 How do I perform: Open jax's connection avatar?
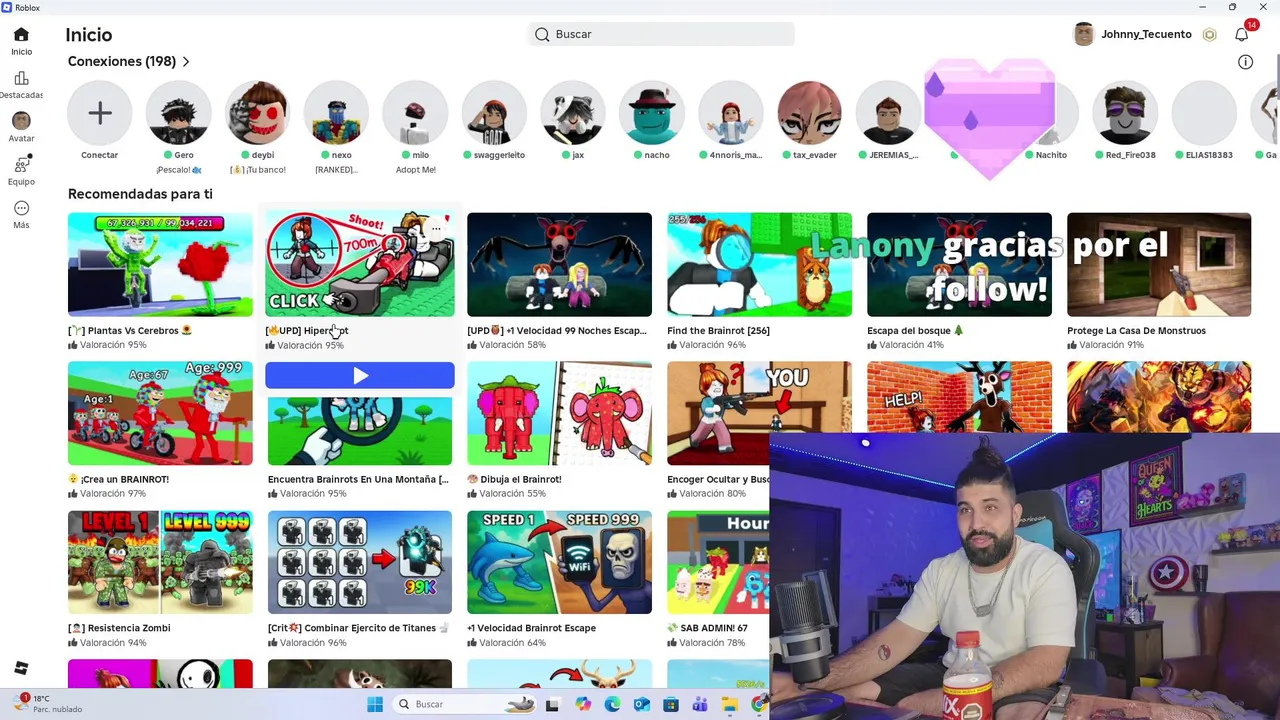point(573,114)
